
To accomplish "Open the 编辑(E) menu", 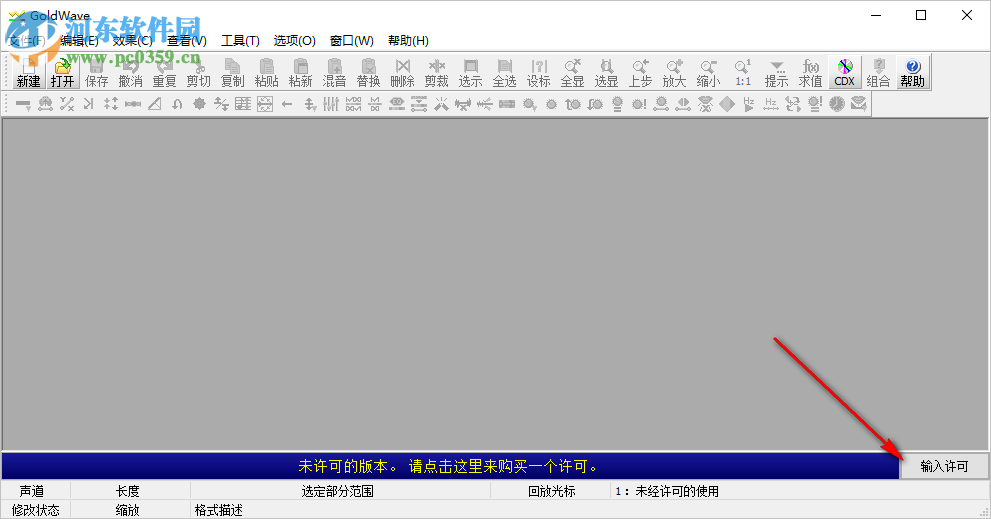I will click(80, 40).
